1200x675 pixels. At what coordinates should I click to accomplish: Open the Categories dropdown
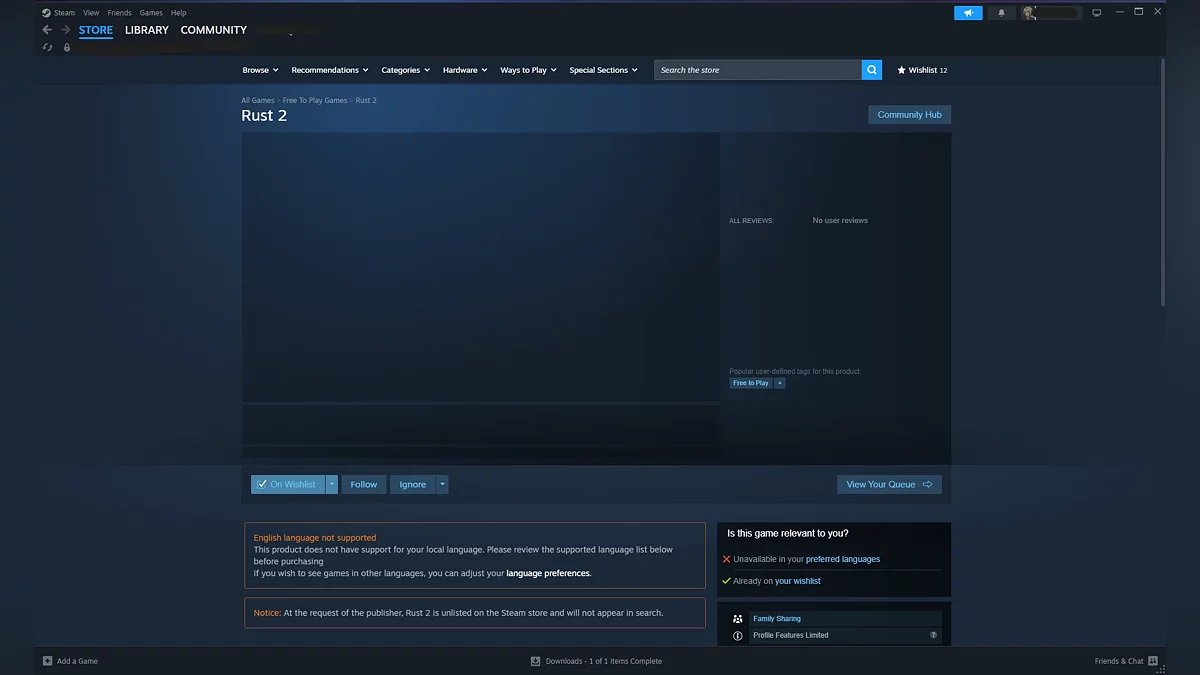pyautogui.click(x=404, y=69)
